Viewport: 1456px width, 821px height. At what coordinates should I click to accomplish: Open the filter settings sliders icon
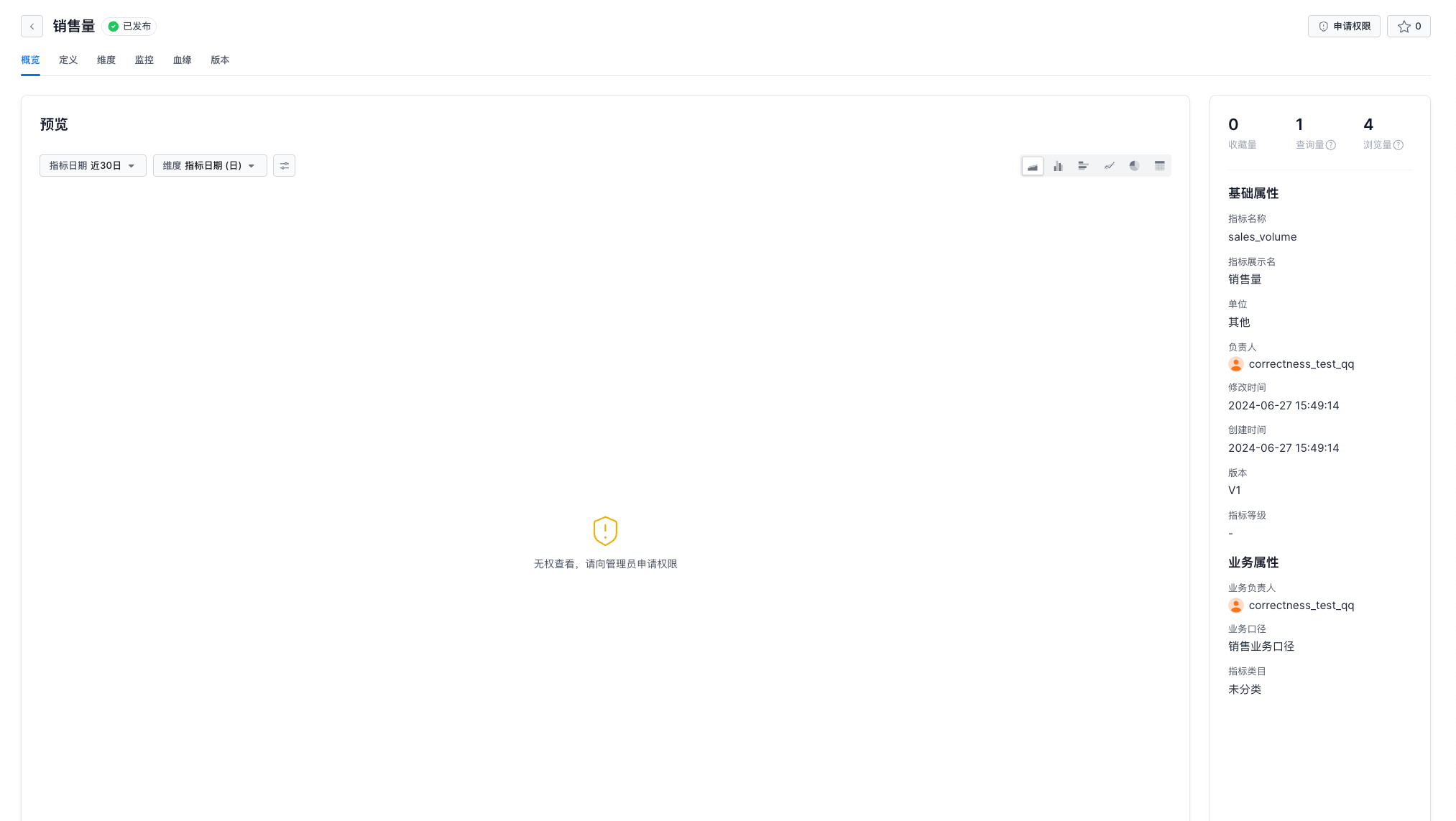point(284,166)
